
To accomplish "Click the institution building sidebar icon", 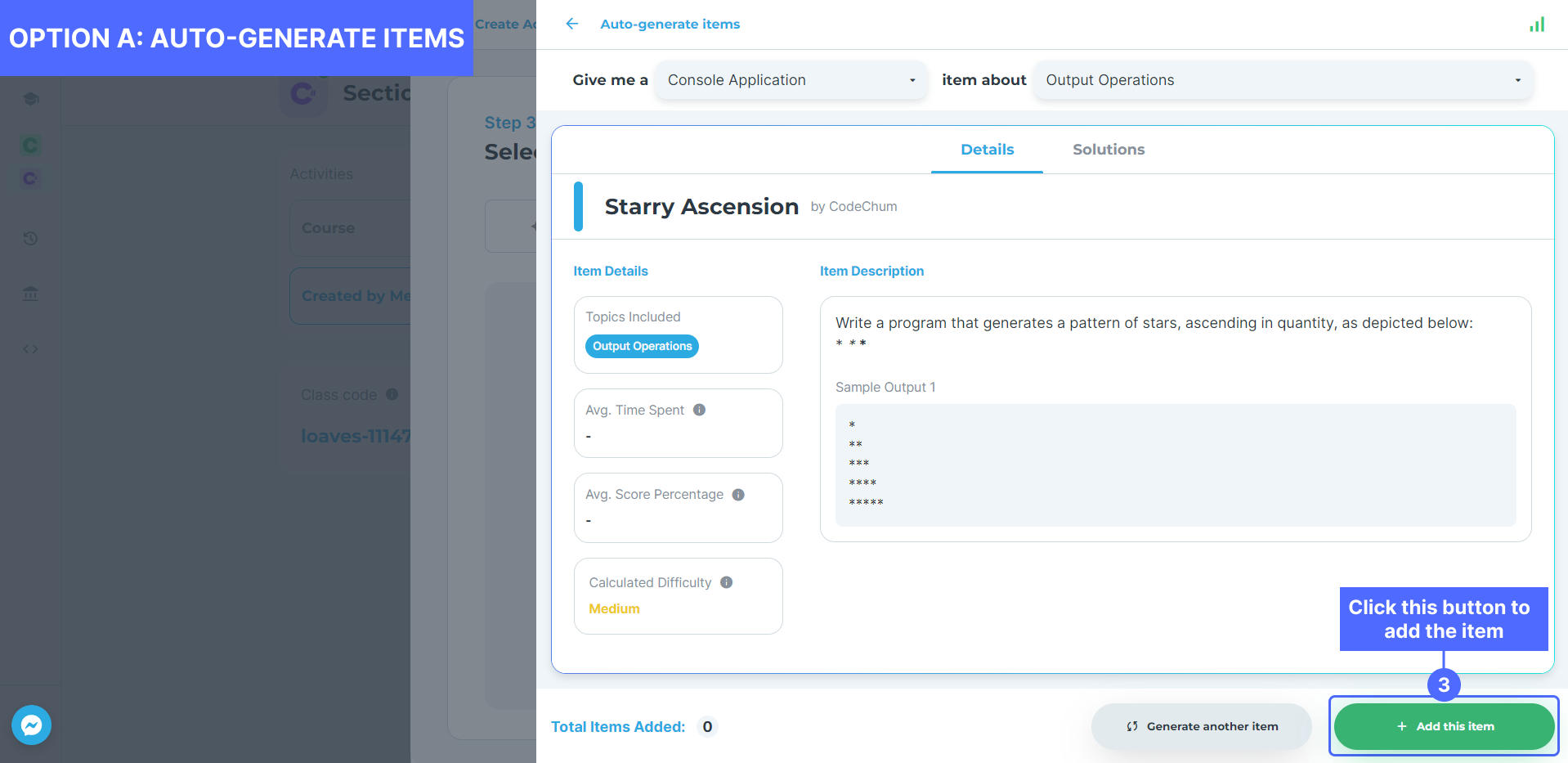I will (x=31, y=294).
